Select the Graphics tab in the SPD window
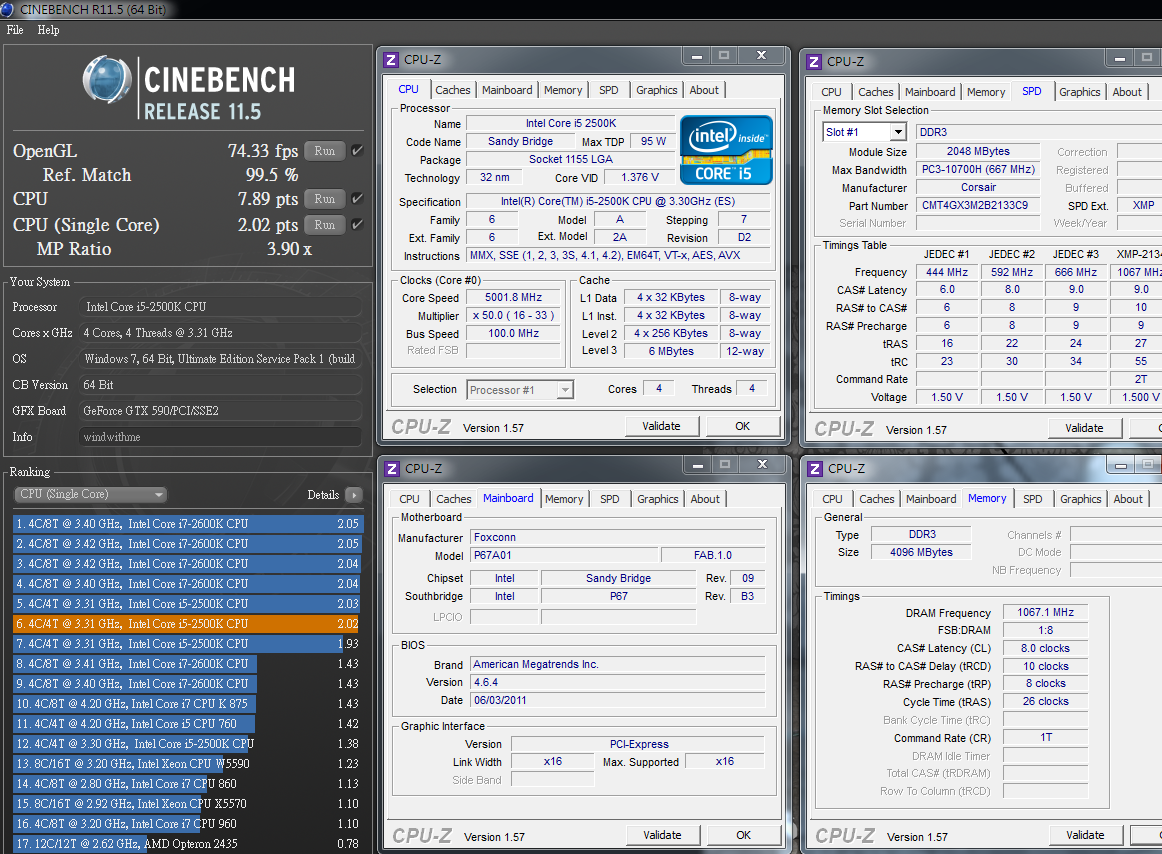The width and height of the screenshot is (1162, 854). click(x=1080, y=92)
